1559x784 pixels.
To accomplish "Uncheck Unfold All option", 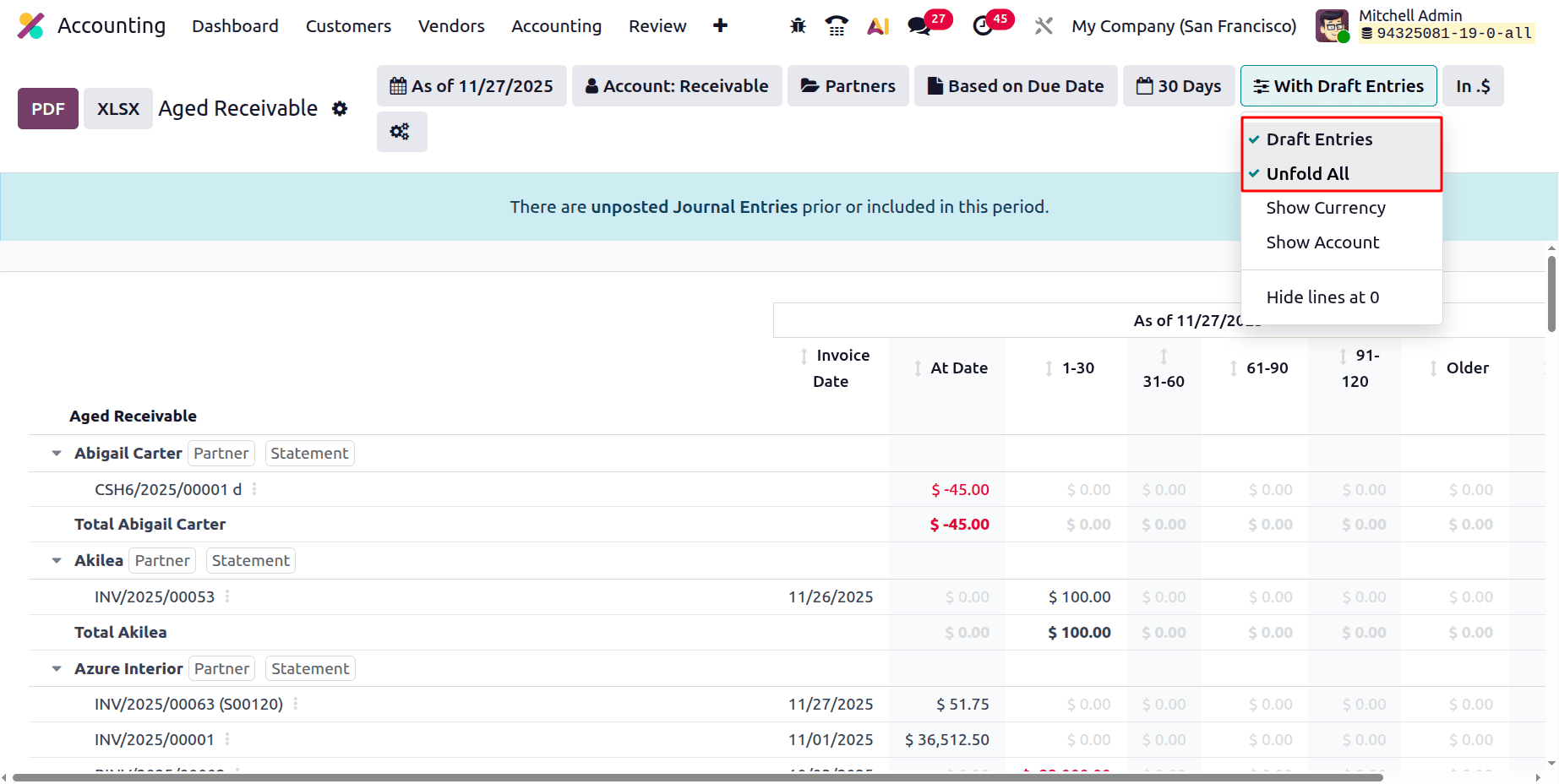I will (1341, 174).
